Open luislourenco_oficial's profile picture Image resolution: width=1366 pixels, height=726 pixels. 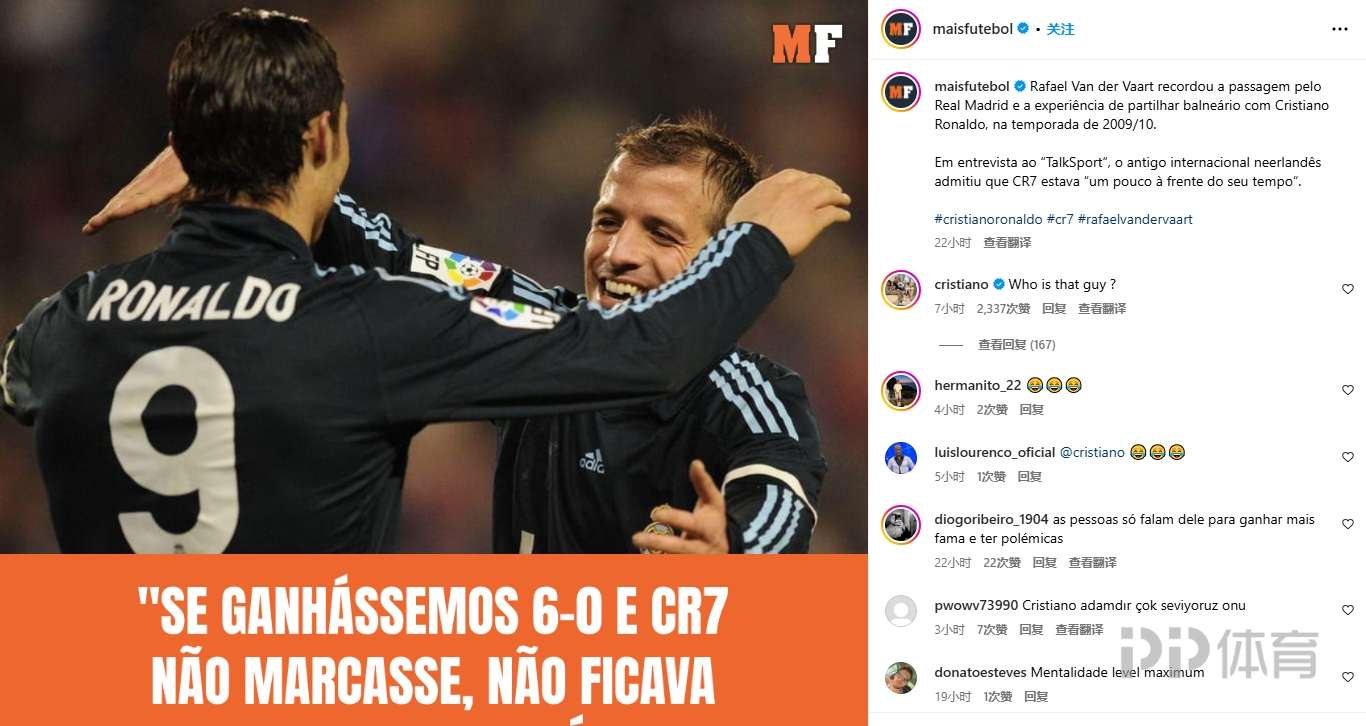901,458
